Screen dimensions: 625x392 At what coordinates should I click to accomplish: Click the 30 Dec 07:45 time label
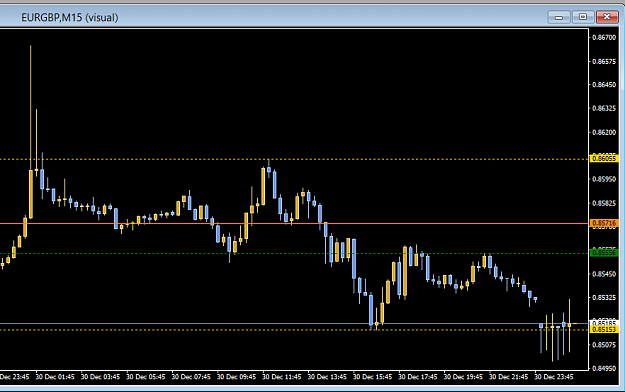191,376
